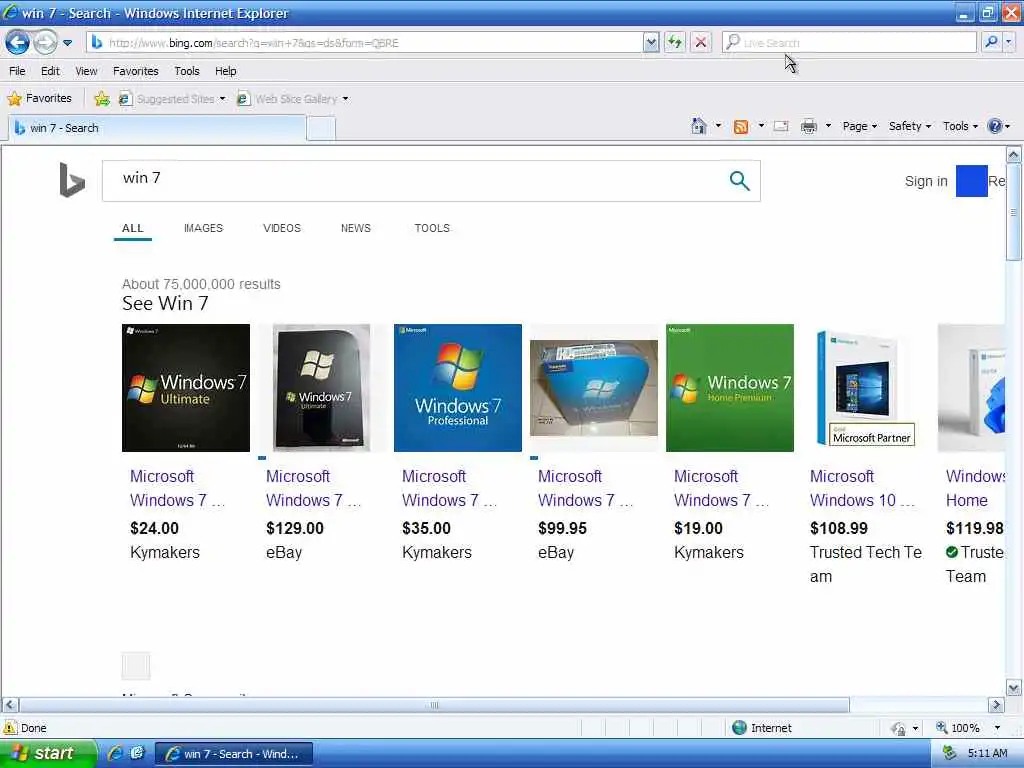
Task: Open the $24.00 Kymakers Windows 7 link
Action: click(178, 488)
